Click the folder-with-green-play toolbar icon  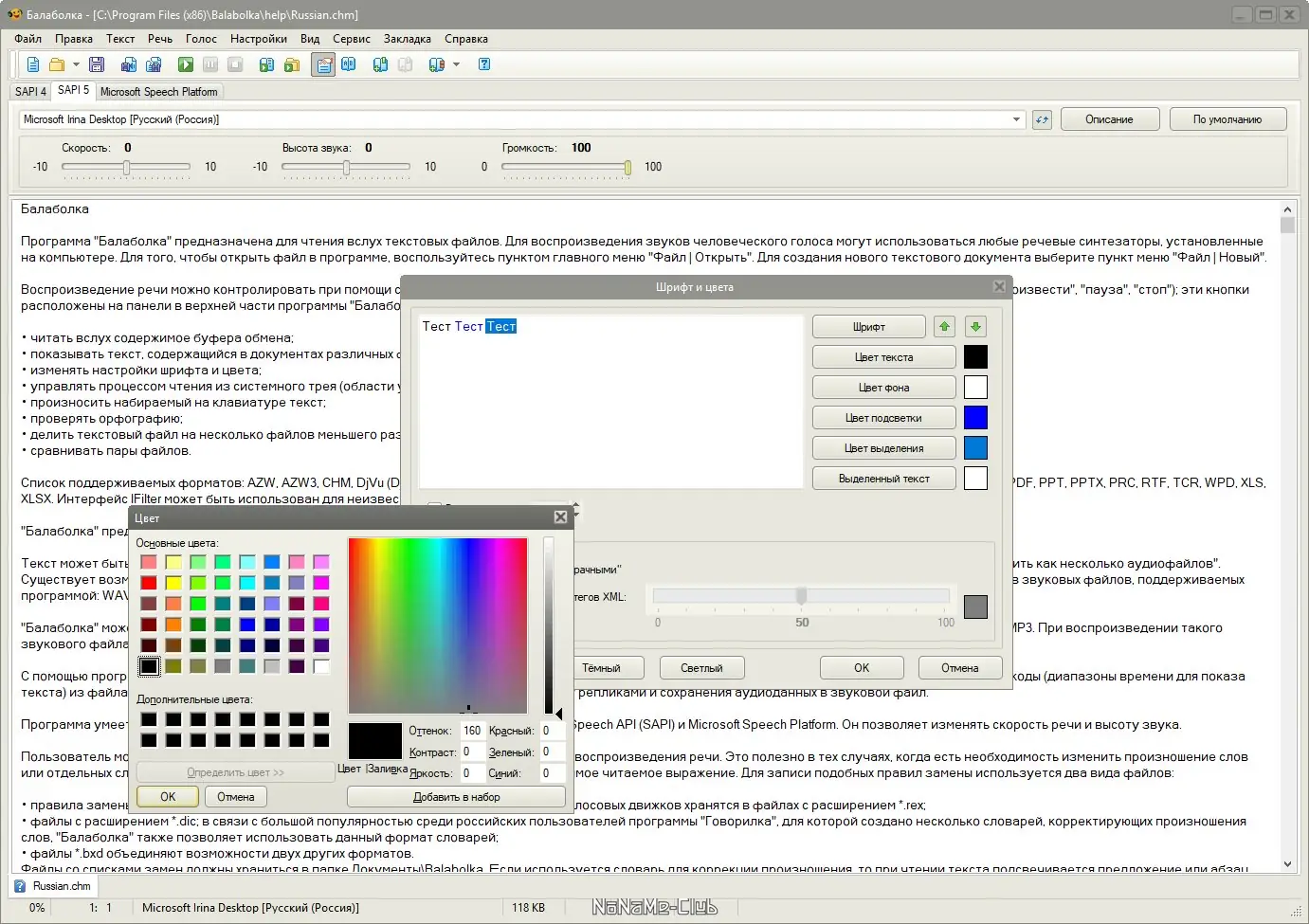292,64
